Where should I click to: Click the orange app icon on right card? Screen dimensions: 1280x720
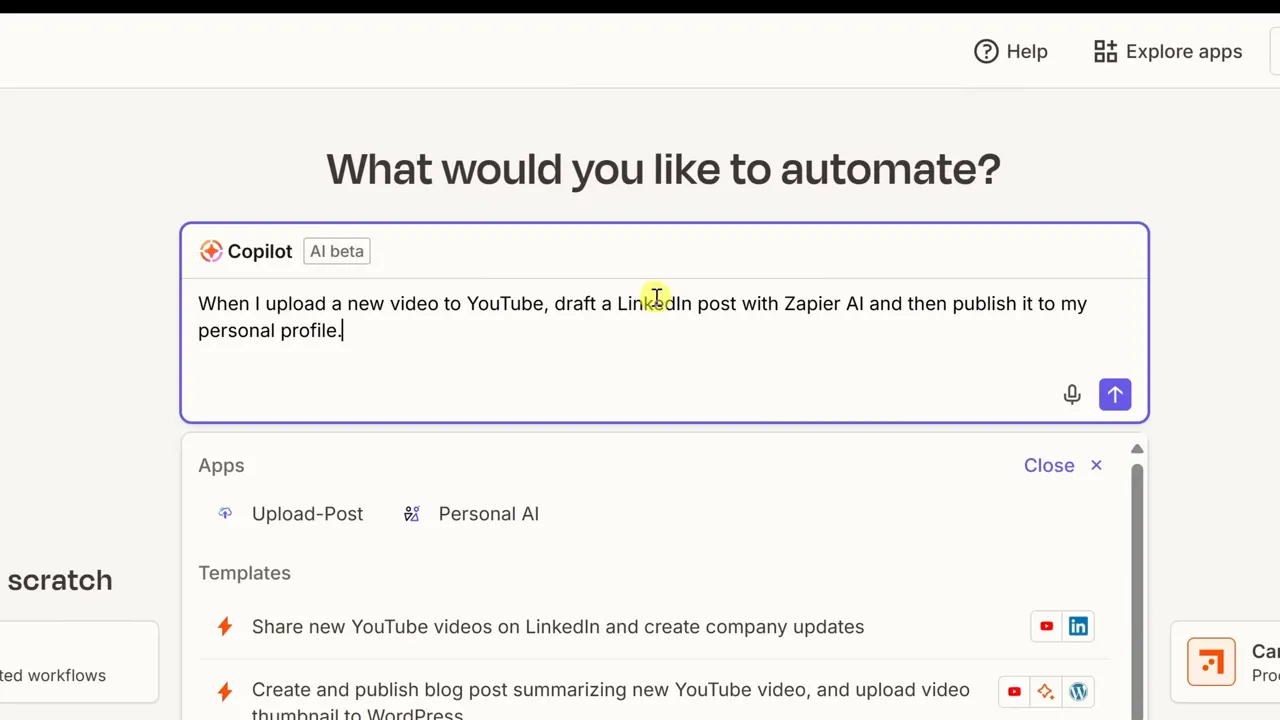coord(1211,661)
